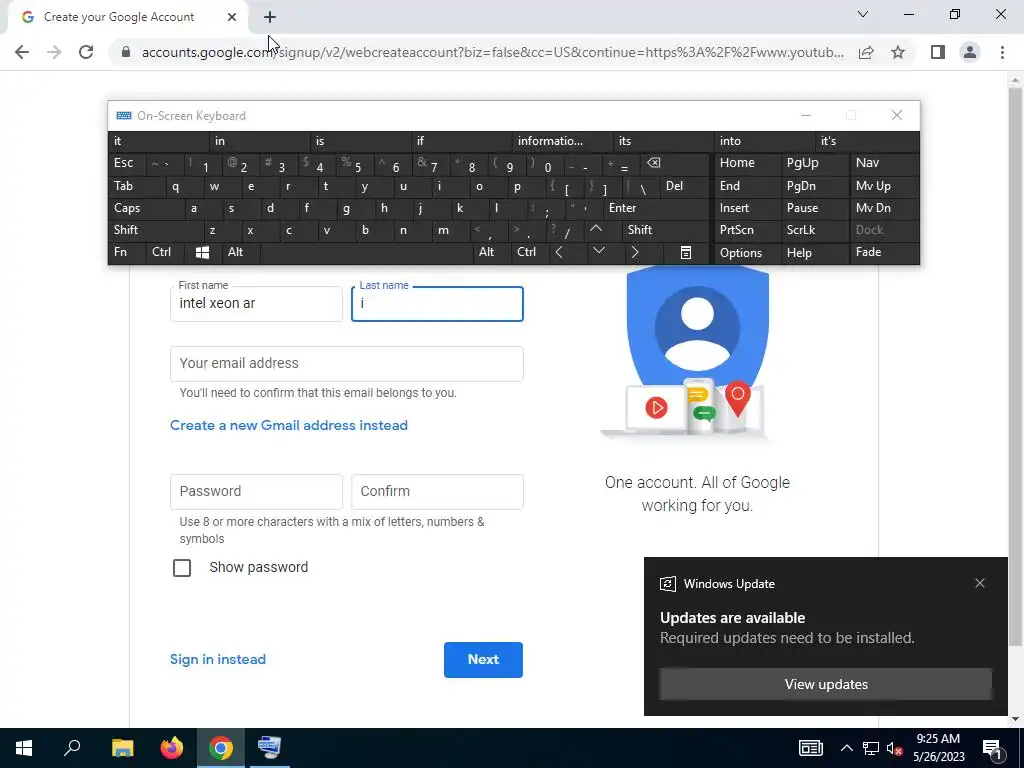
Task: Click the URL address bar text
Action: pyautogui.click(x=492, y=52)
